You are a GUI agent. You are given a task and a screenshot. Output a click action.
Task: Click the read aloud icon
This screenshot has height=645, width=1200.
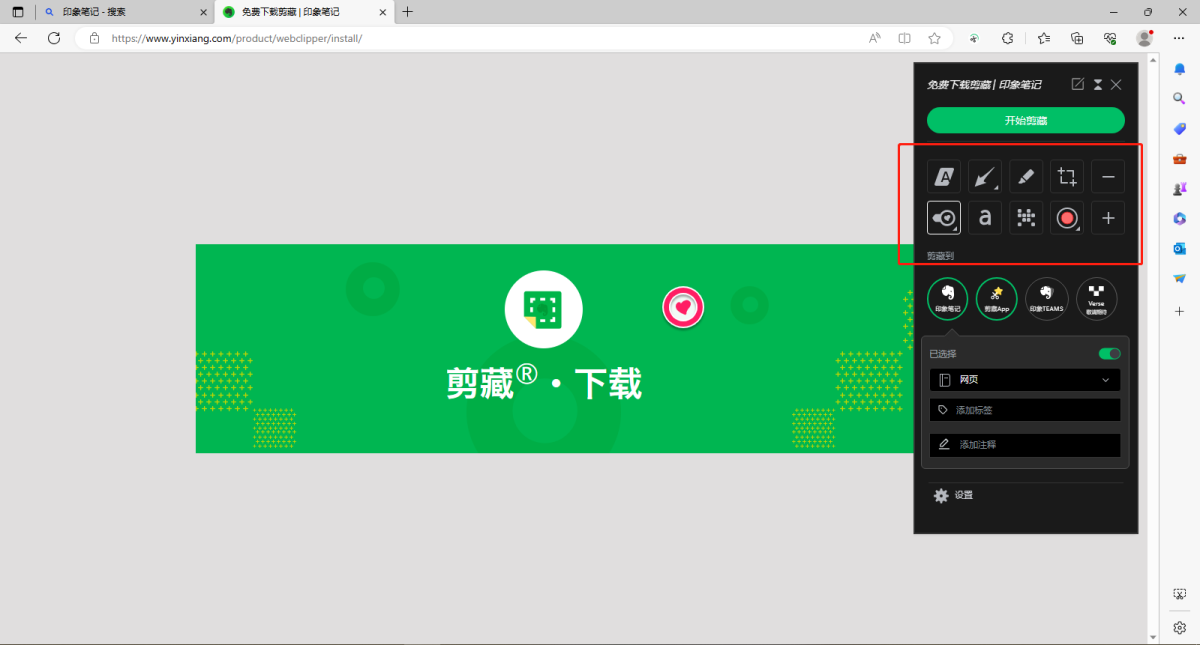coord(875,38)
